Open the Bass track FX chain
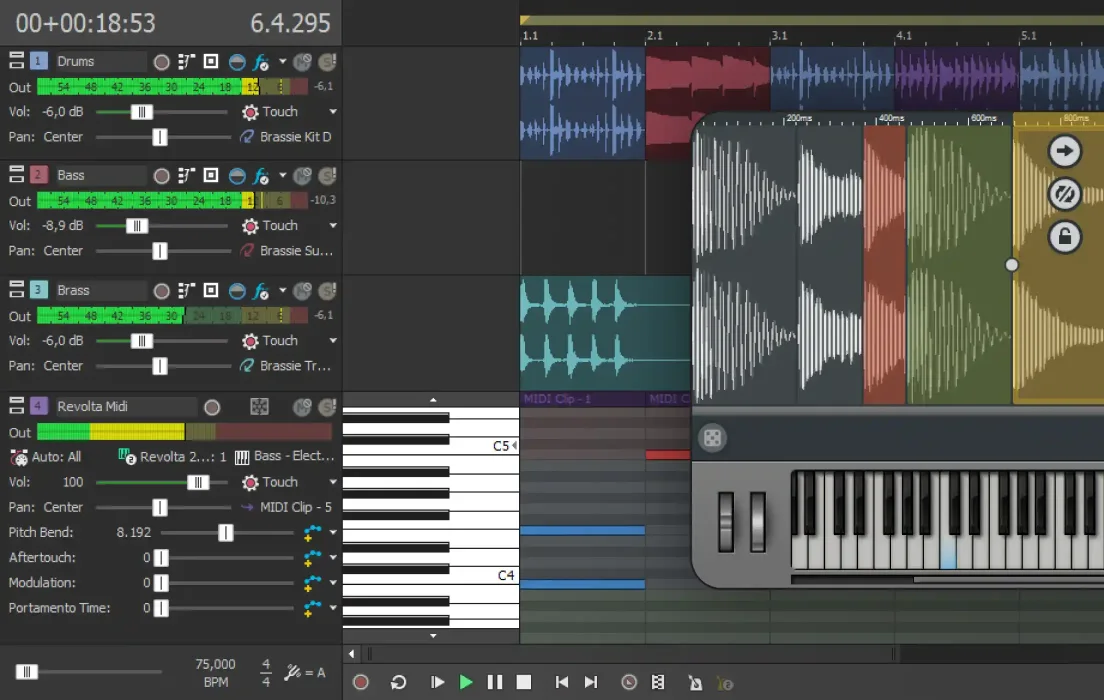This screenshot has height=700, width=1104. (x=261, y=175)
